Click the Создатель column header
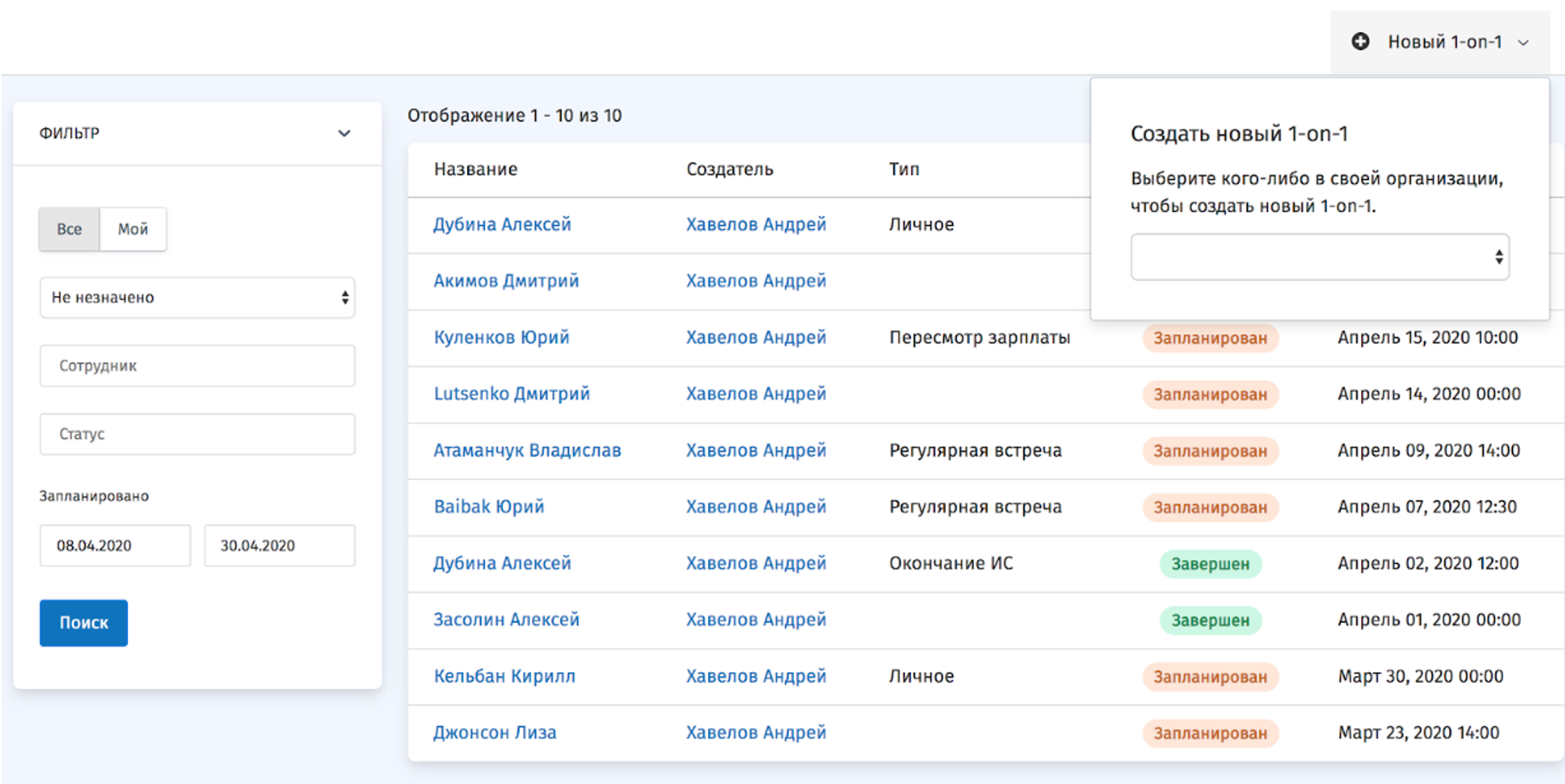Screen dimensions: 1565x784 pyautogui.click(x=730, y=169)
